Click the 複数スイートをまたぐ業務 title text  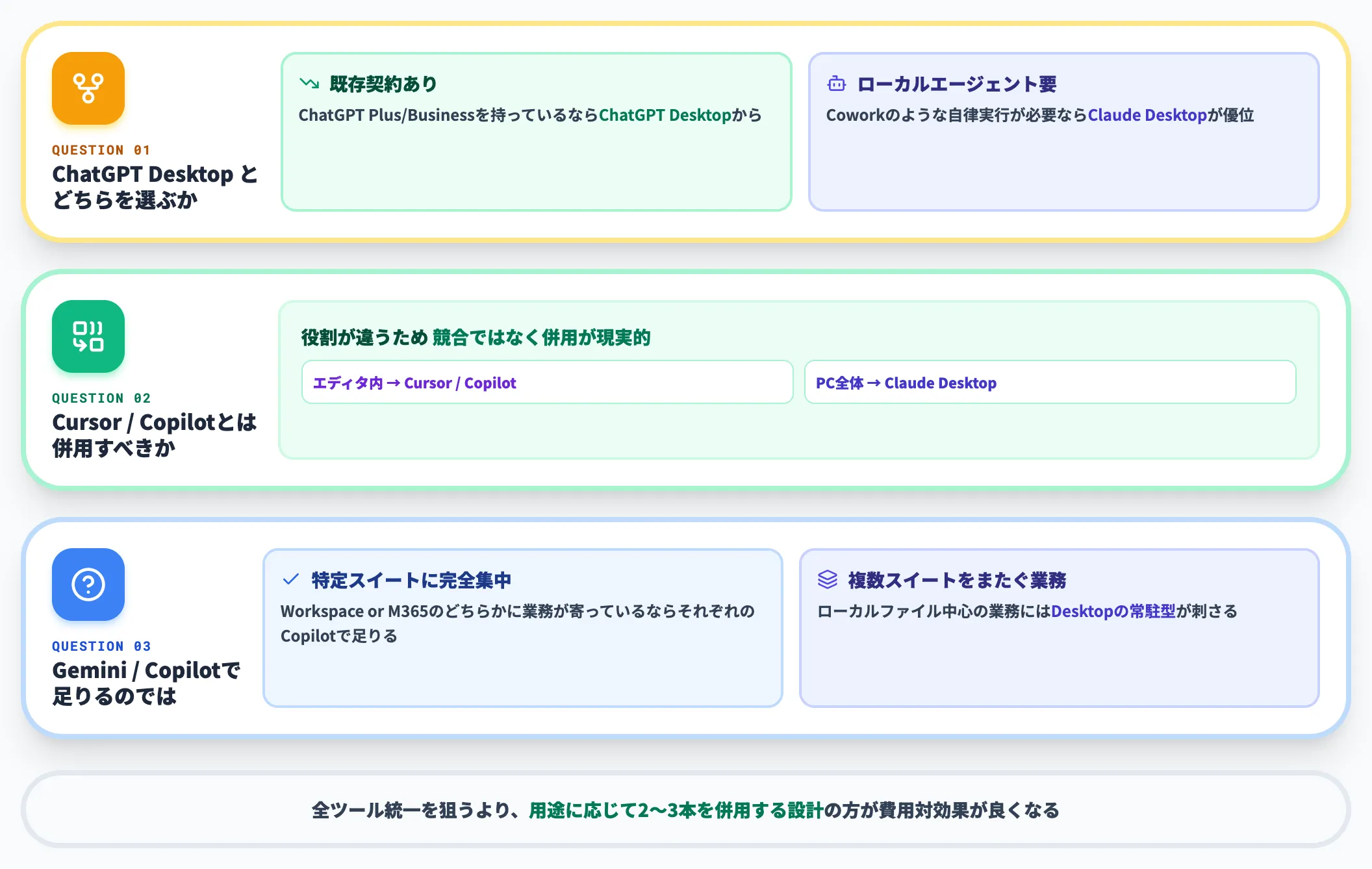point(957,580)
